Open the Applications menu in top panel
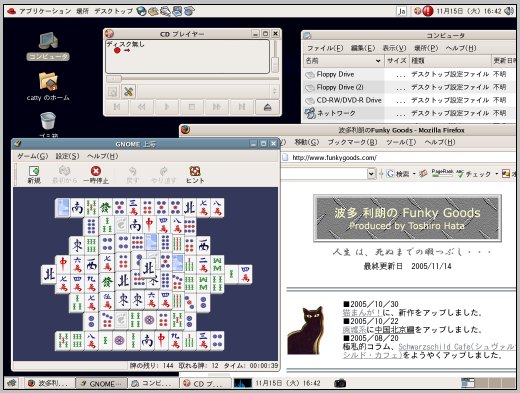 (x=45, y=11)
